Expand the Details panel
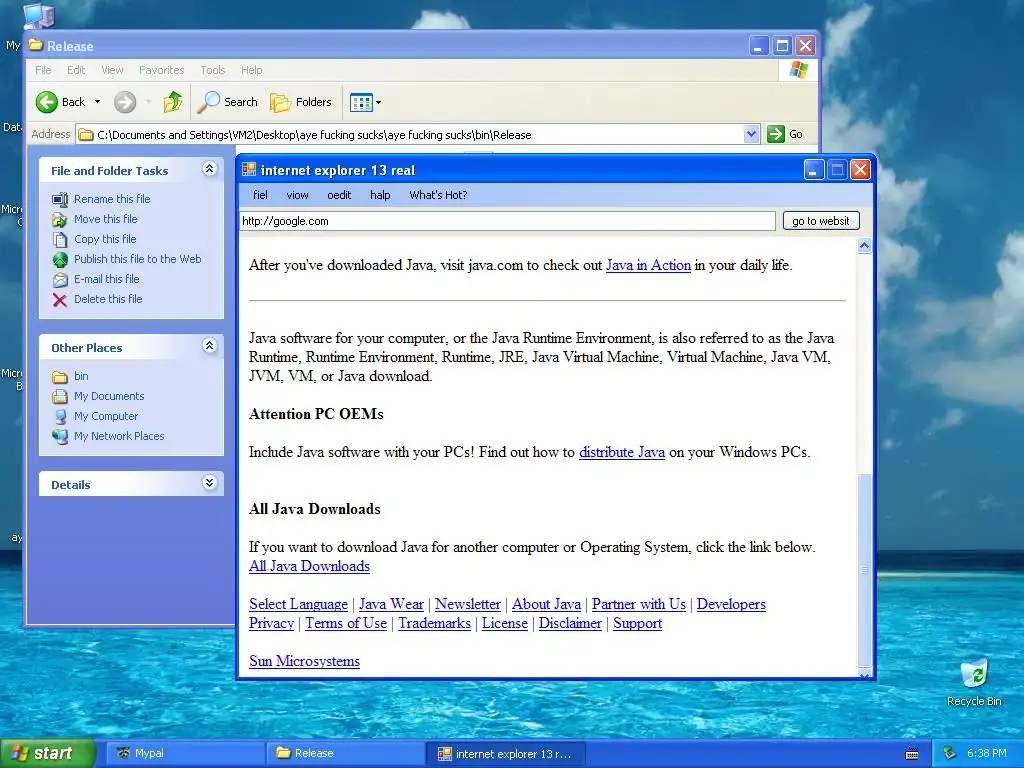The width and height of the screenshot is (1024, 768). tap(209, 483)
